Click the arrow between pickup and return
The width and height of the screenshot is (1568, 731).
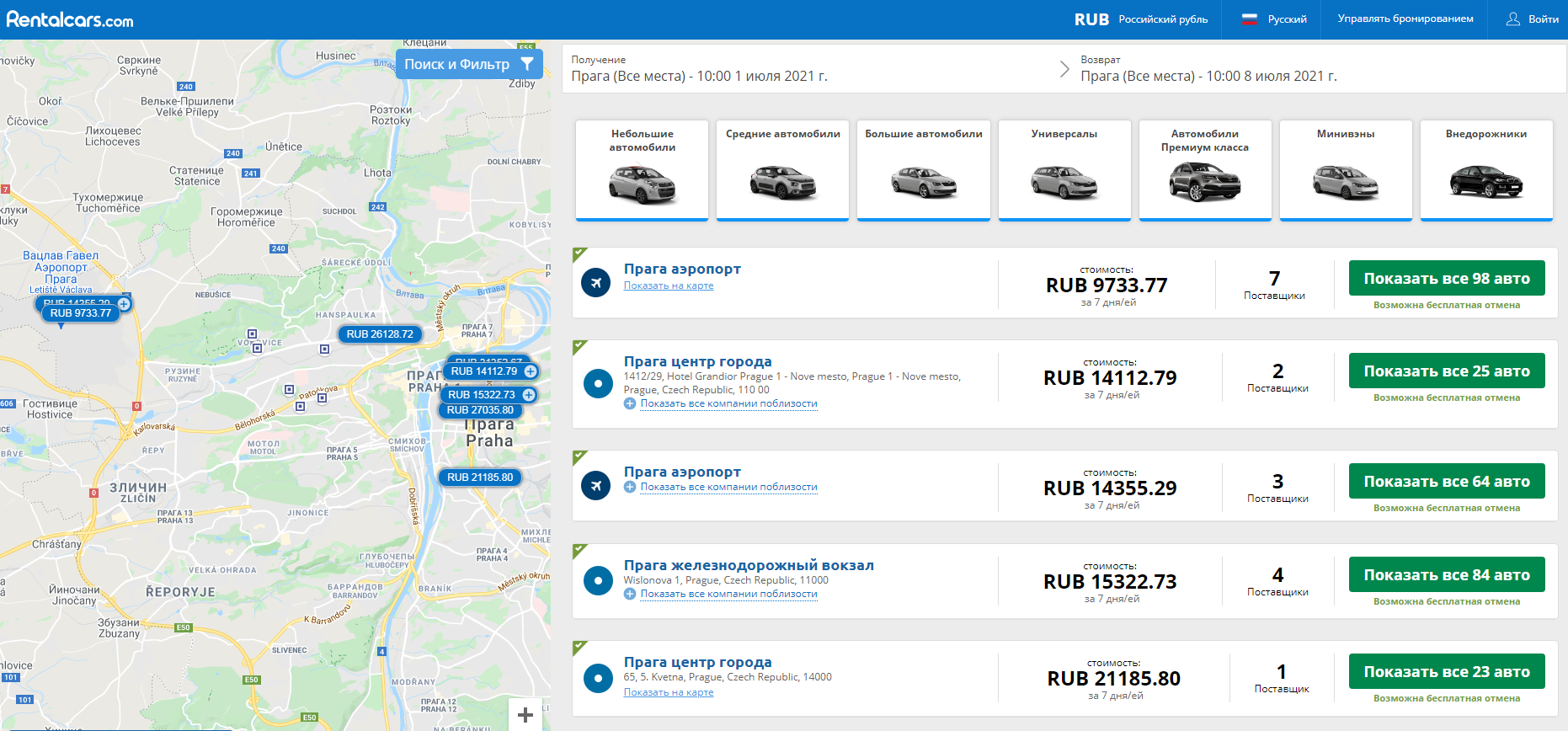tap(1064, 69)
